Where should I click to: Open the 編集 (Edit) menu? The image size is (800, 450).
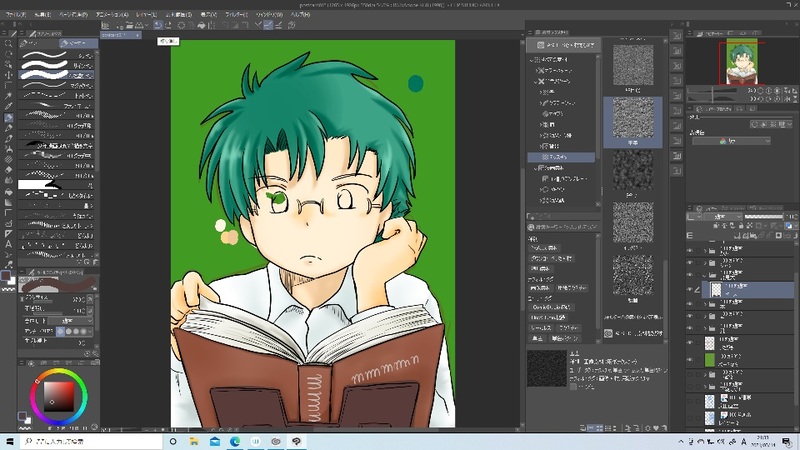click(x=43, y=15)
